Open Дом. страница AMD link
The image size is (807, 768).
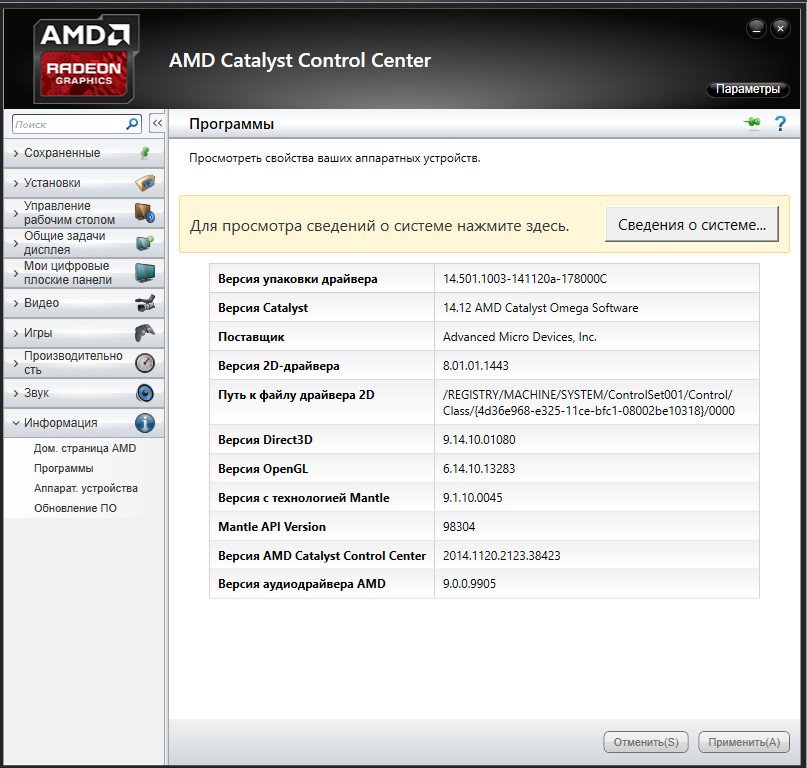pos(85,448)
